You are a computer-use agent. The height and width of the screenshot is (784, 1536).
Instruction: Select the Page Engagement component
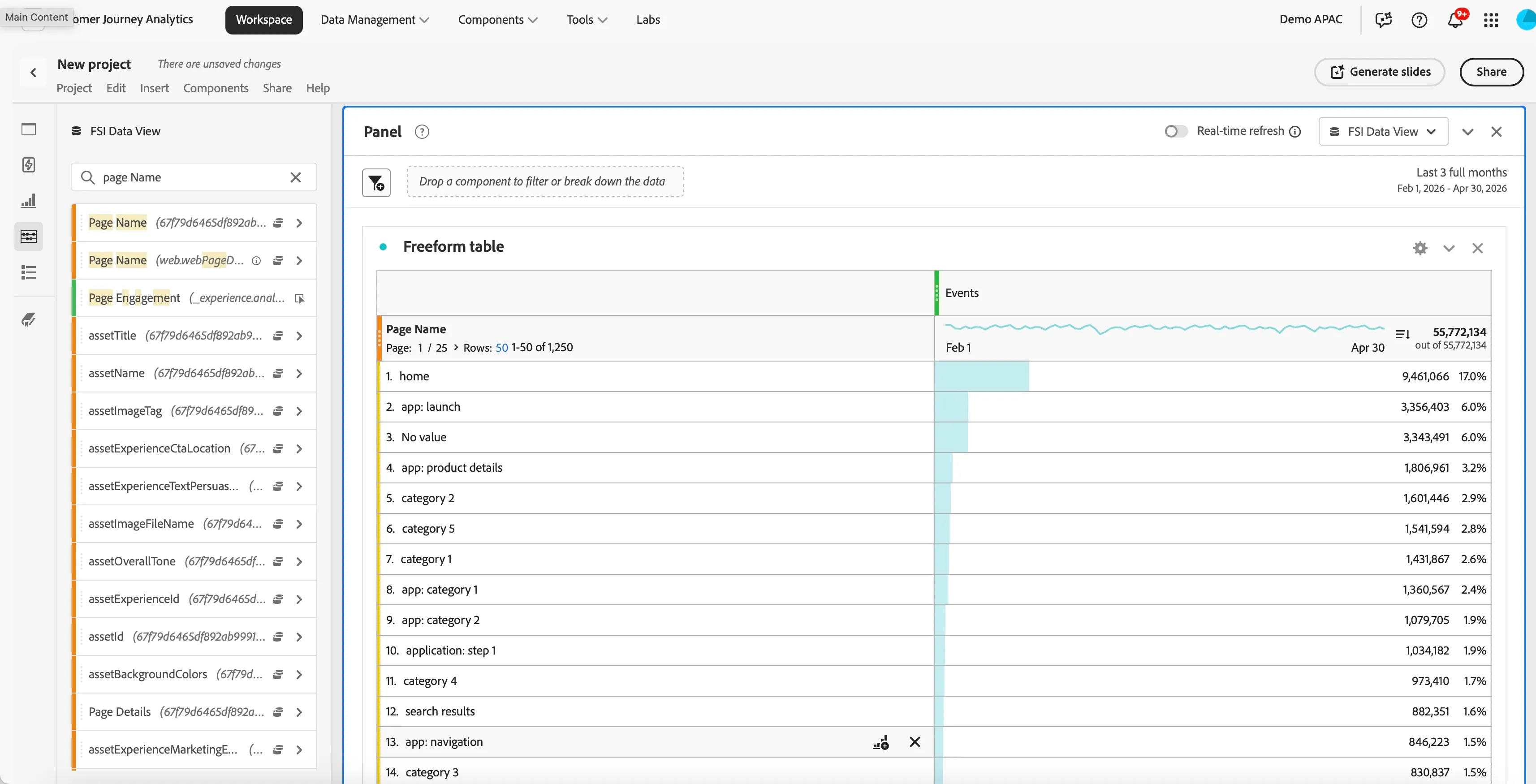coord(194,298)
